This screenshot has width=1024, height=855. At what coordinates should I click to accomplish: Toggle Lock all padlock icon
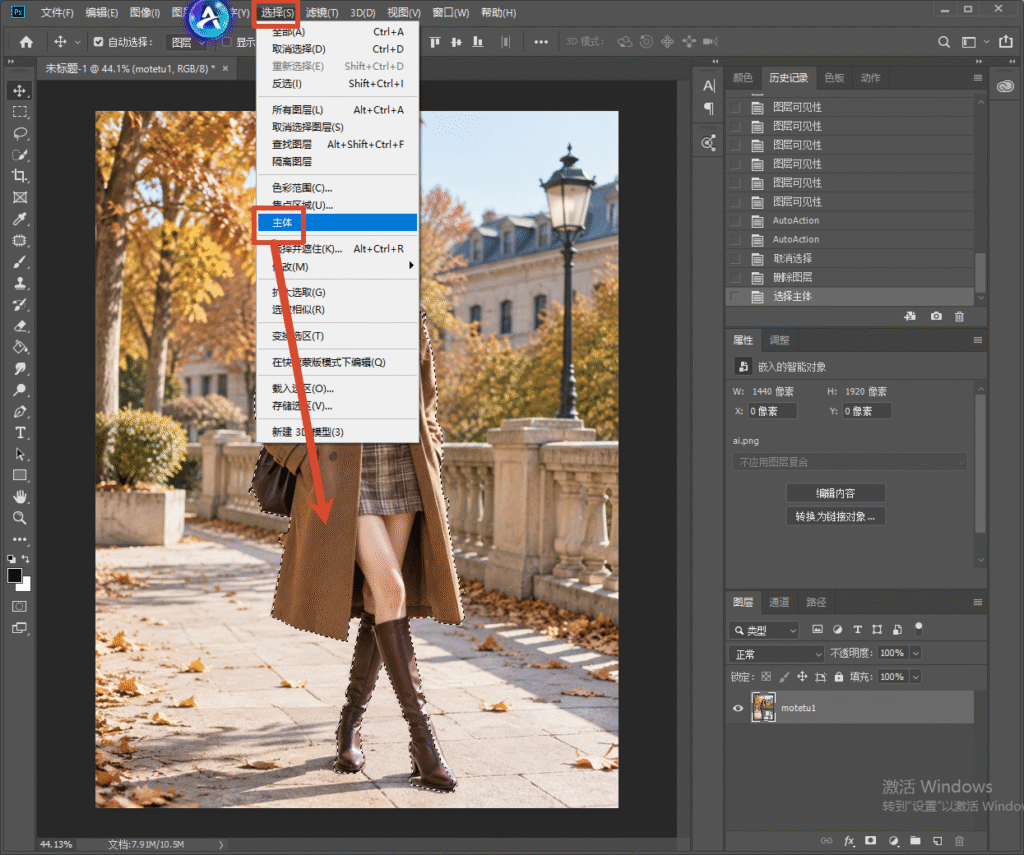click(x=839, y=677)
